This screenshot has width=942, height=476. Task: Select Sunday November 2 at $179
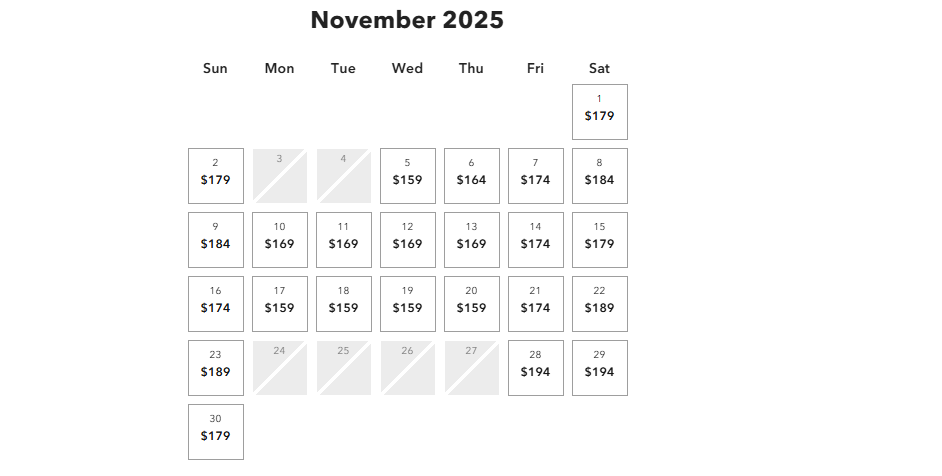216,176
